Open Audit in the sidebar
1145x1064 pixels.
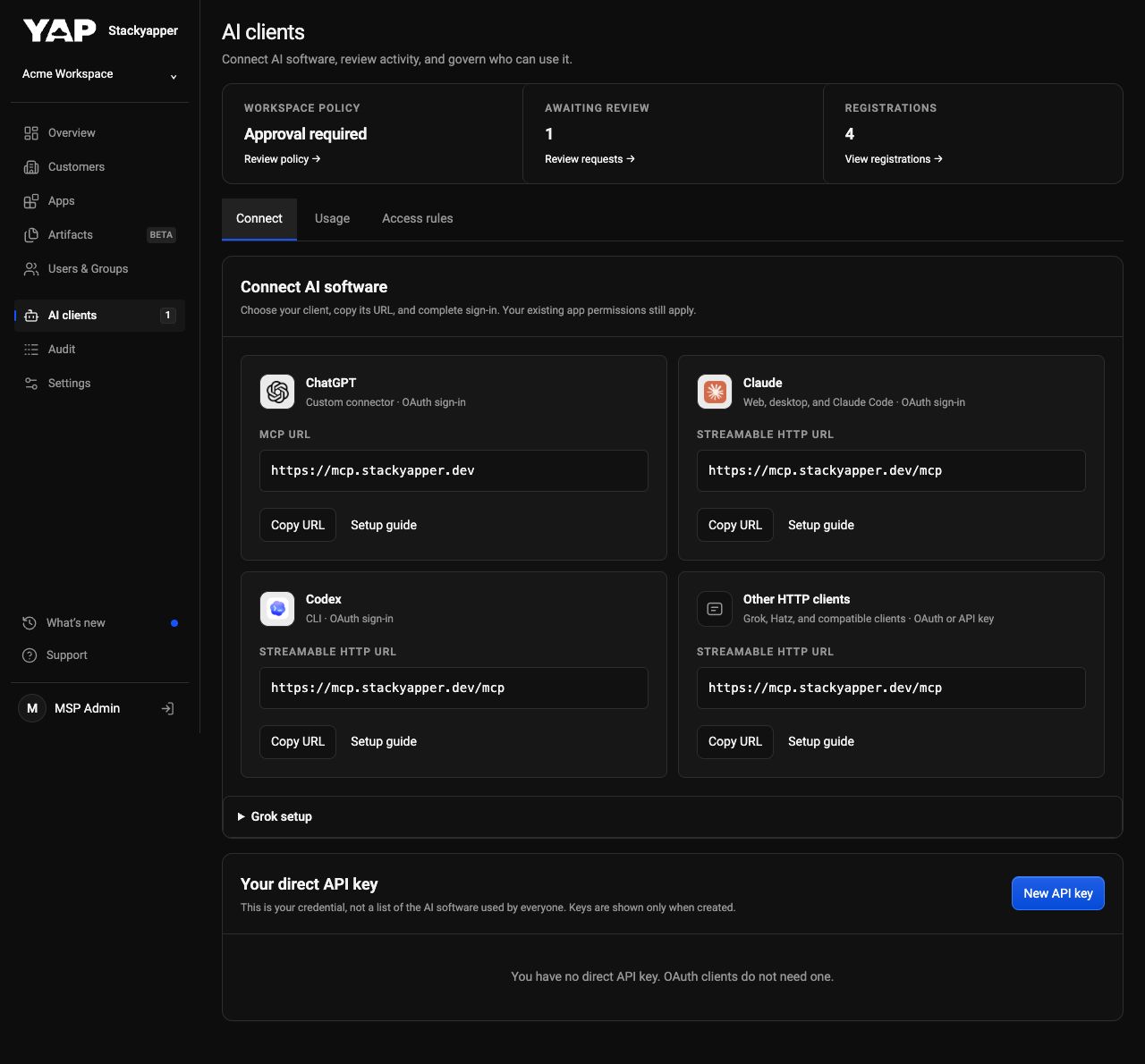[x=99, y=350]
